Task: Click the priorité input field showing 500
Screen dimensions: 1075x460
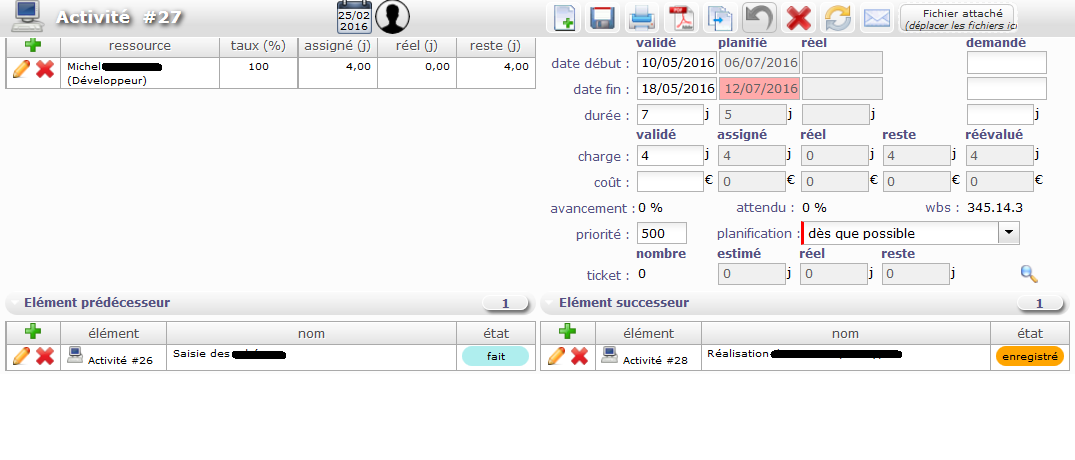Action: (x=661, y=233)
